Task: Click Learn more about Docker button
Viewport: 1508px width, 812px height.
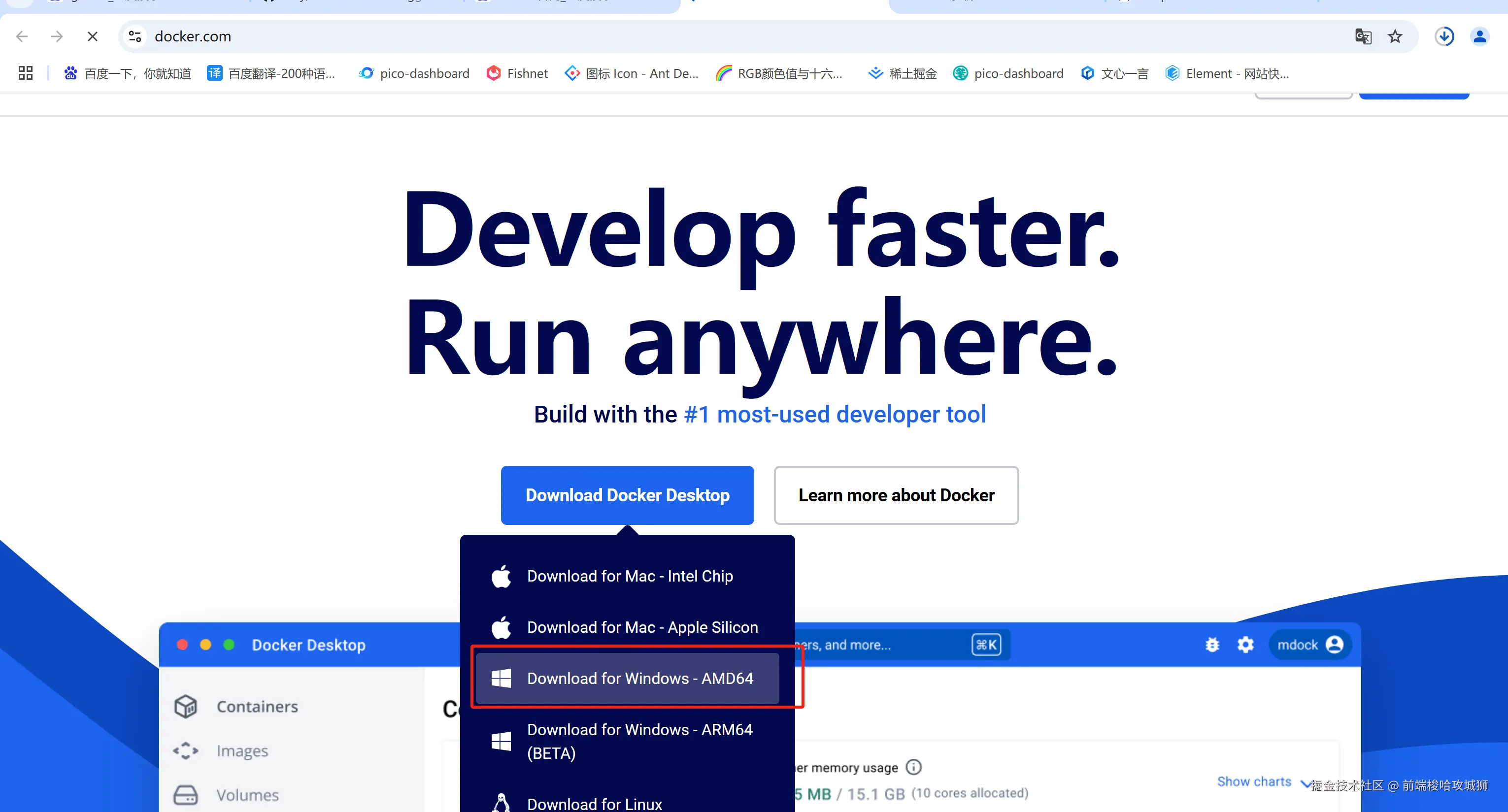Action: [x=896, y=495]
